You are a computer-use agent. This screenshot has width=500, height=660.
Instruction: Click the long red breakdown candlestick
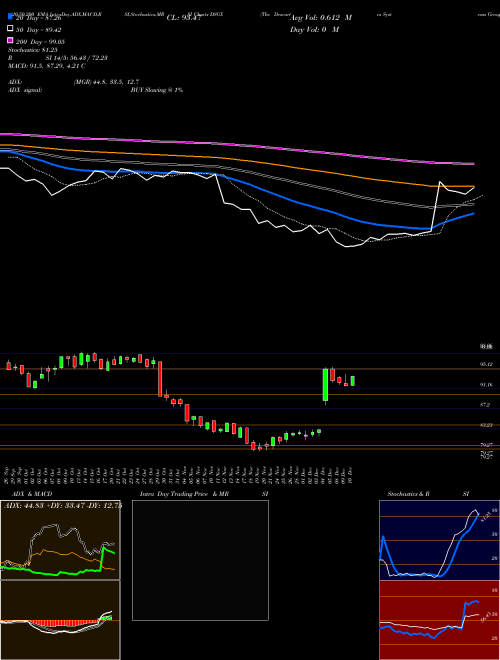click(160, 379)
